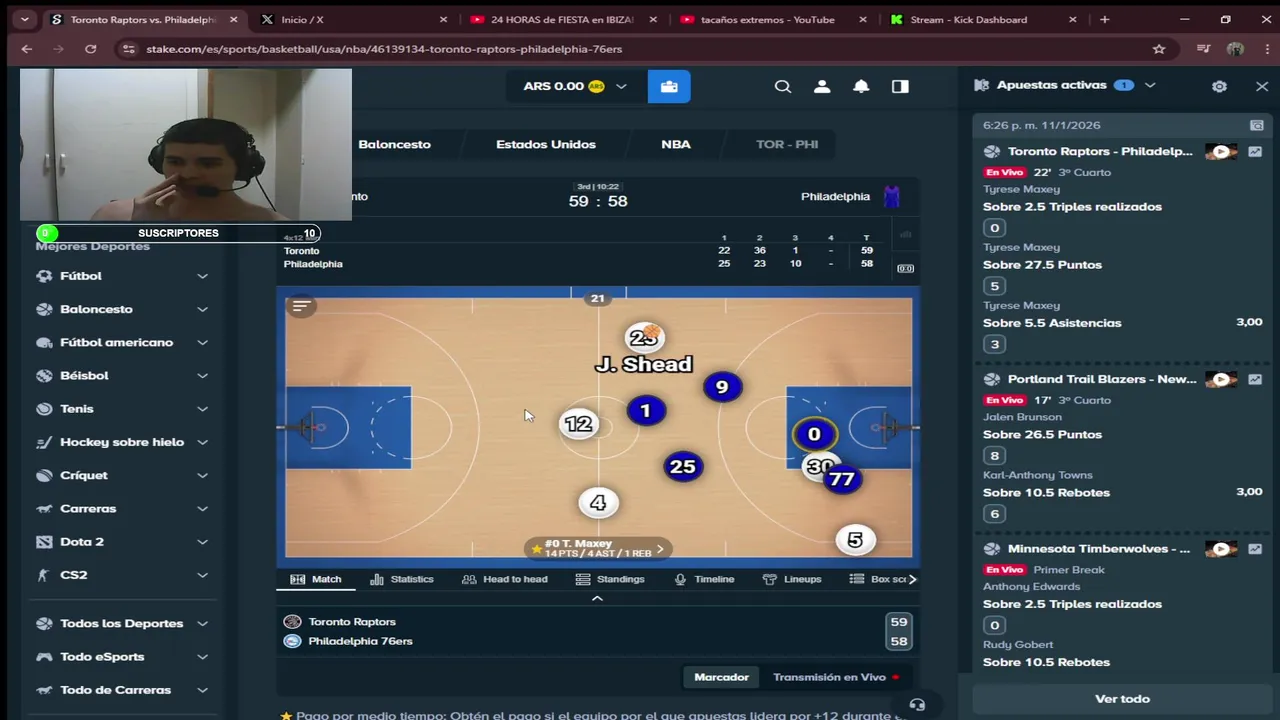Click the Tenis icon in sidebar
Viewport: 1280px width, 720px height.
pyautogui.click(x=44, y=409)
